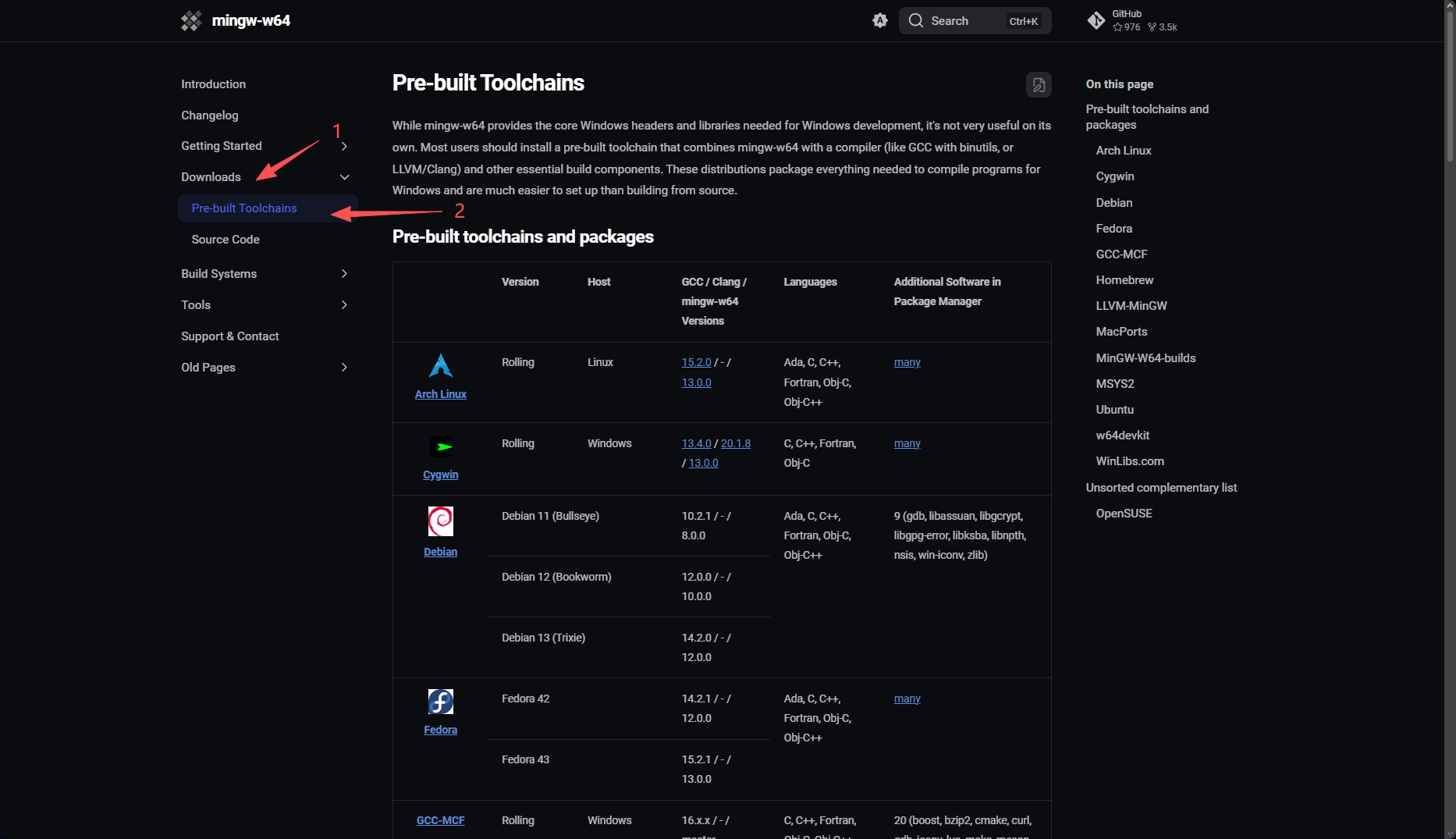Image resolution: width=1456 pixels, height=839 pixels.
Task: Jump to MSYS2 in page outline
Action: (x=1115, y=384)
